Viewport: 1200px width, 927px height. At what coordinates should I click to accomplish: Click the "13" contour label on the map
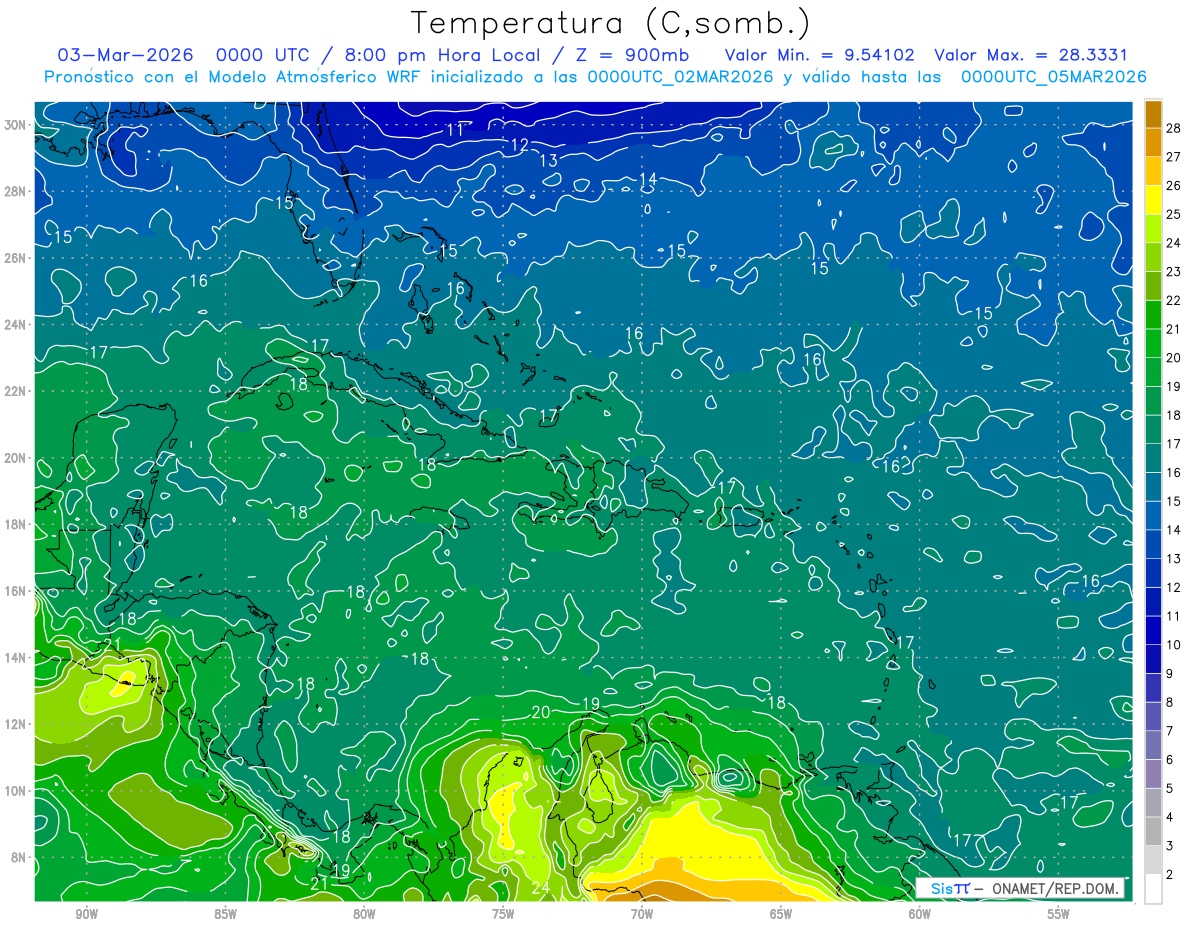coord(548,160)
